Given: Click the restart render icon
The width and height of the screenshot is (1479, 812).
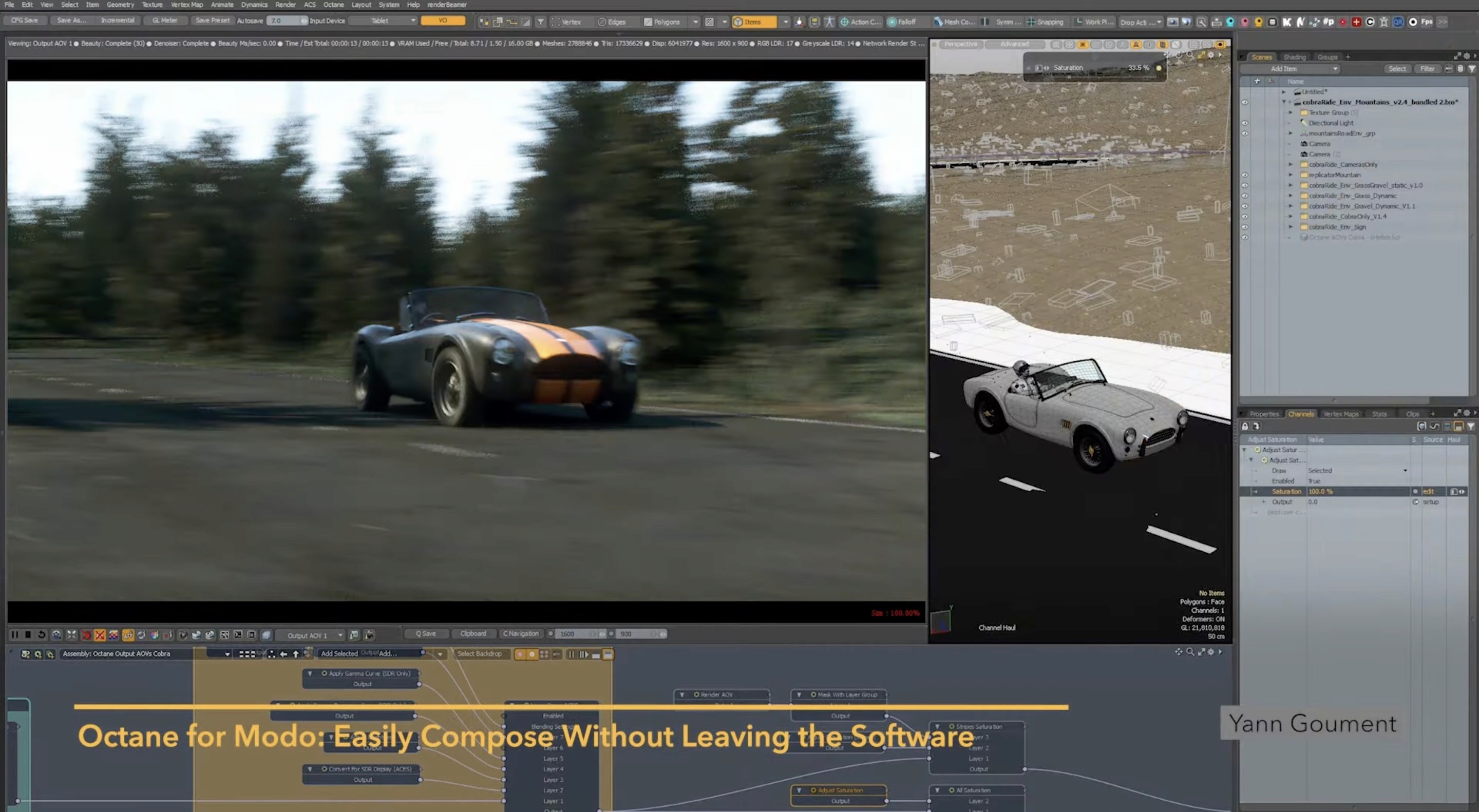Looking at the screenshot, I should (42, 635).
